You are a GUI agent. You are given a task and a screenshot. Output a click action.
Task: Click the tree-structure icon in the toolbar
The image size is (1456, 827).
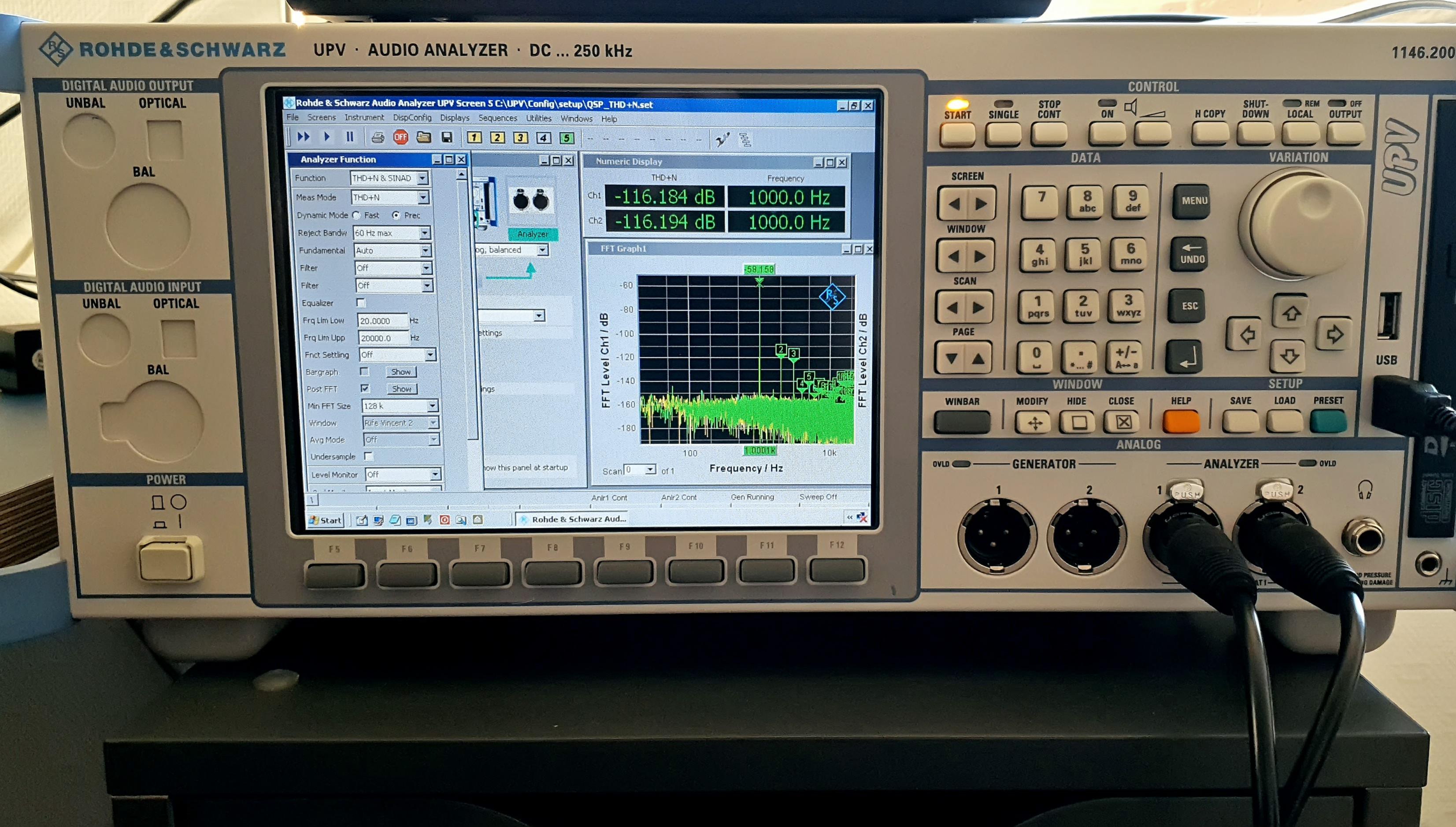(745, 139)
